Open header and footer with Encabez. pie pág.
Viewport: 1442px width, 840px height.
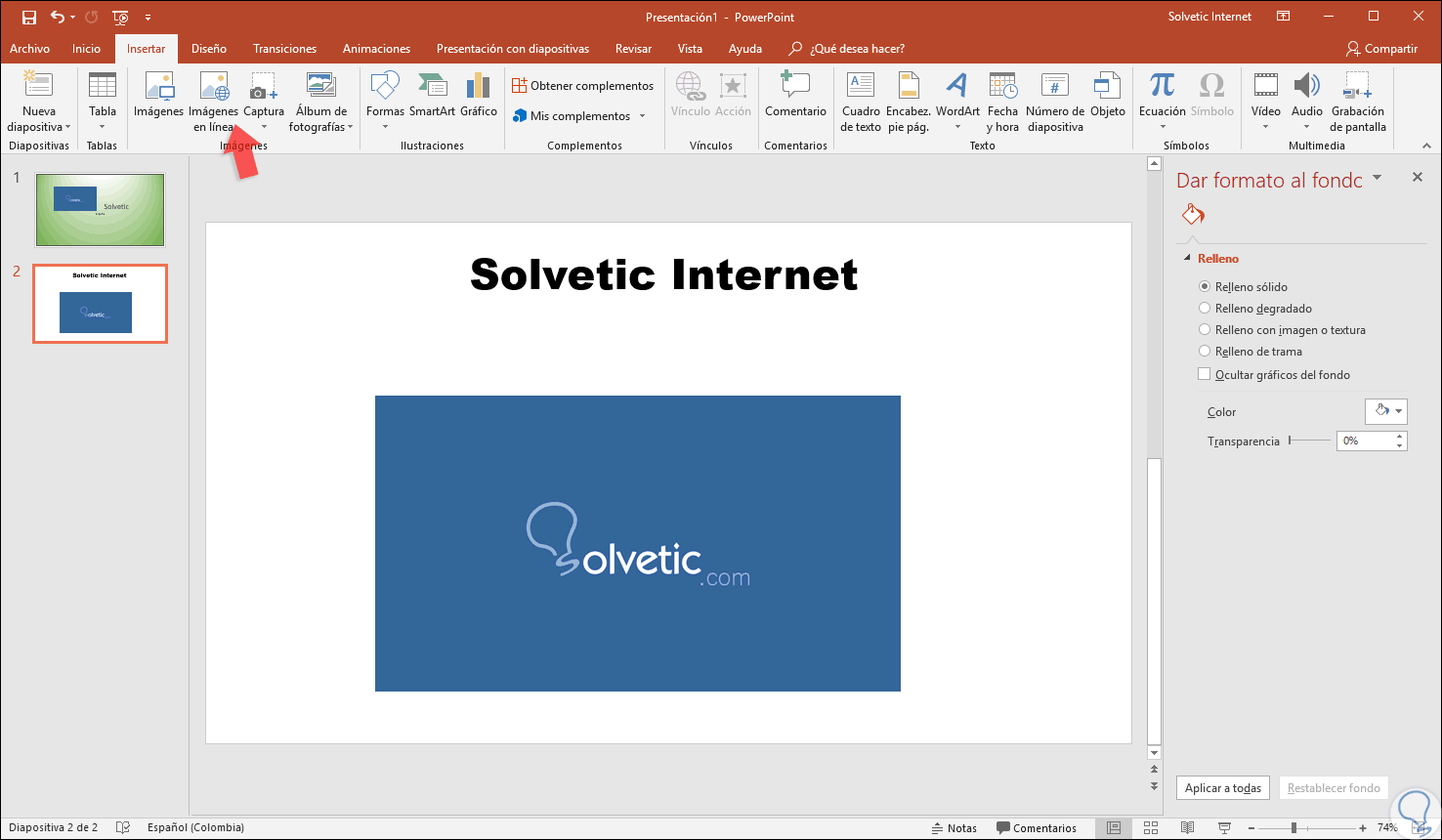click(909, 102)
